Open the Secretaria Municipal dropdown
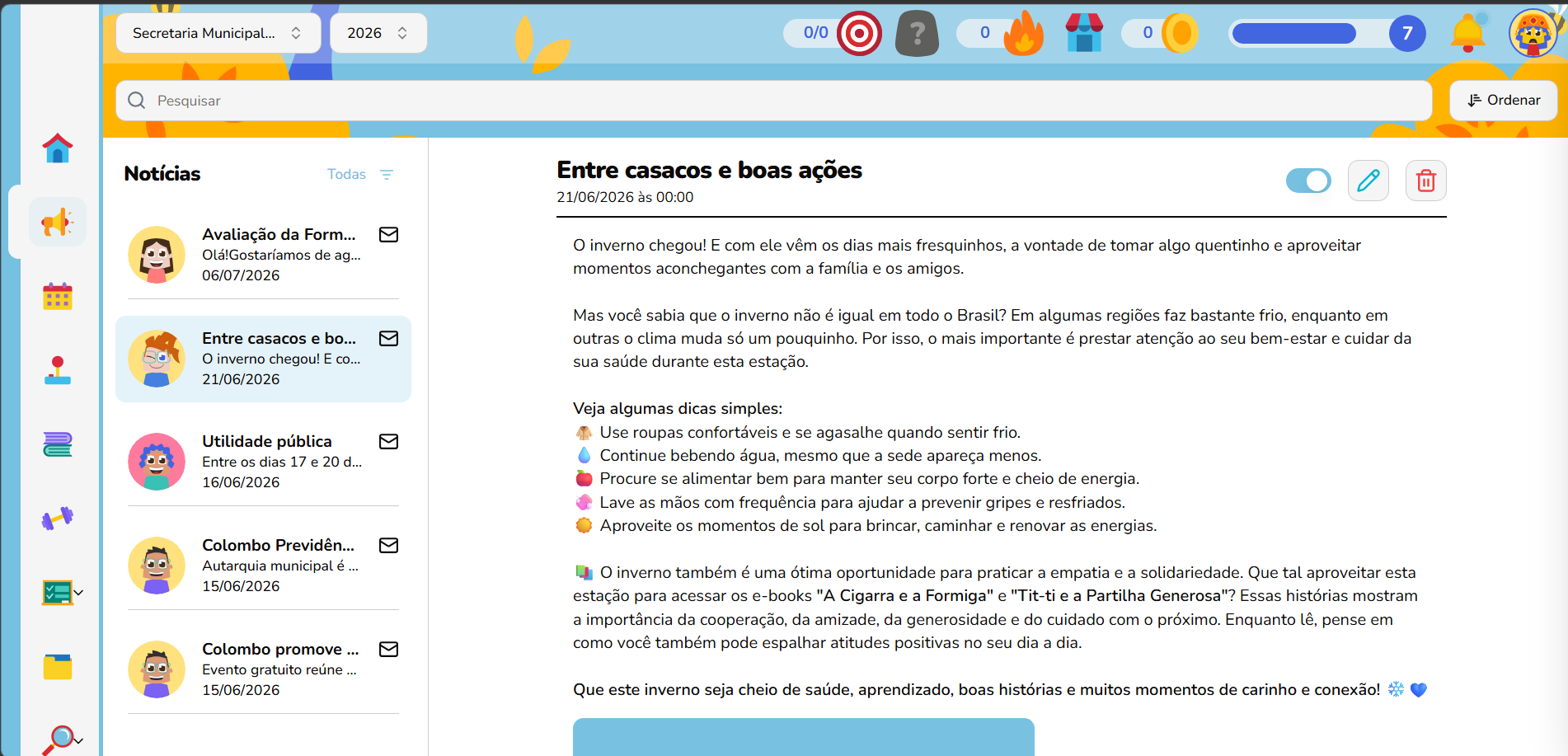This screenshot has width=1568, height=756. tap(218, 33)
